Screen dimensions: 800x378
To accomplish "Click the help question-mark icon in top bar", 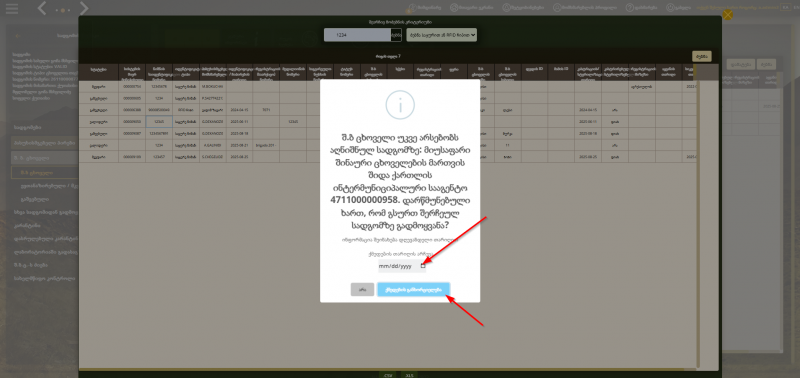I will [630, 8].
